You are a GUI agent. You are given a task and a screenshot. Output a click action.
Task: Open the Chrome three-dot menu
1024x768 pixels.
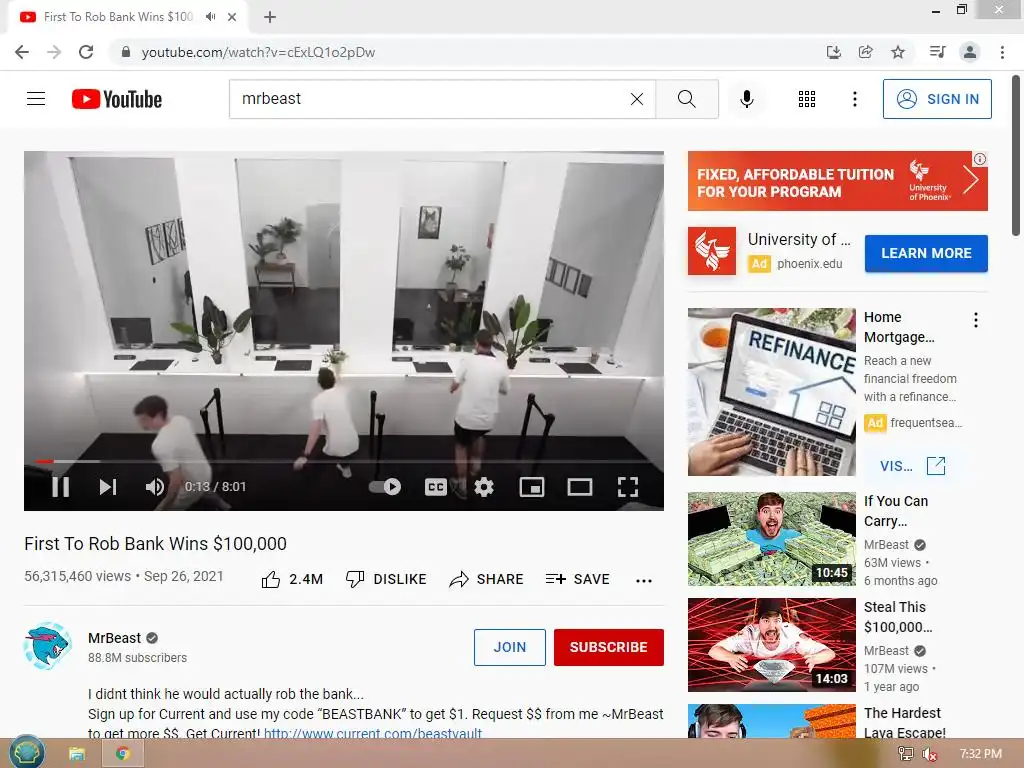[x=1002, y=52]
